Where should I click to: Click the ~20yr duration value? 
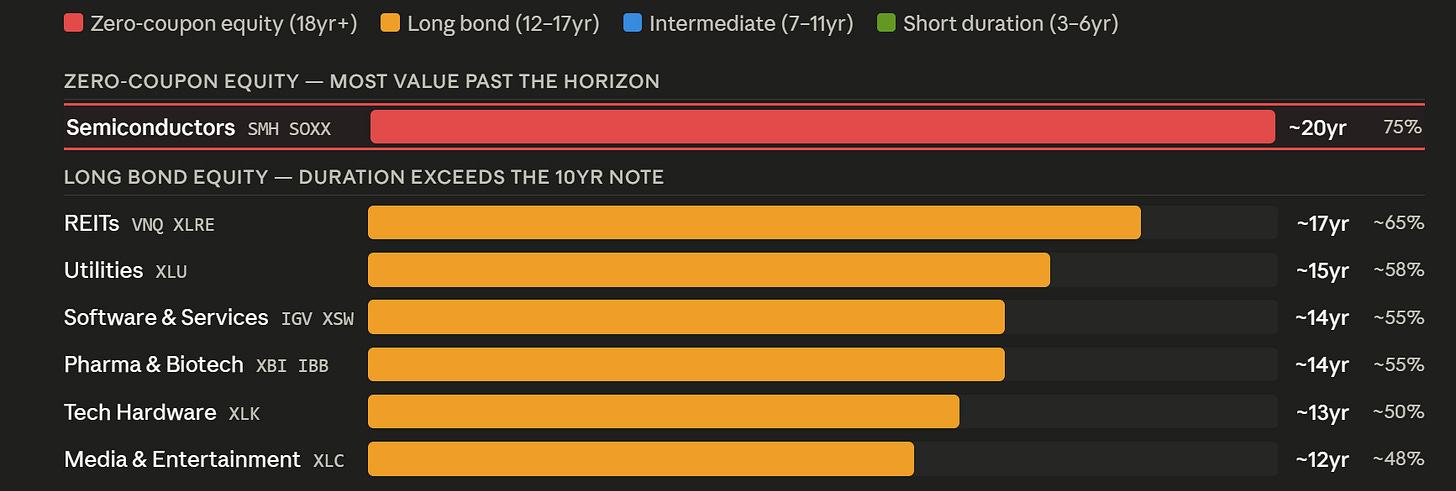pos(1317,128)
